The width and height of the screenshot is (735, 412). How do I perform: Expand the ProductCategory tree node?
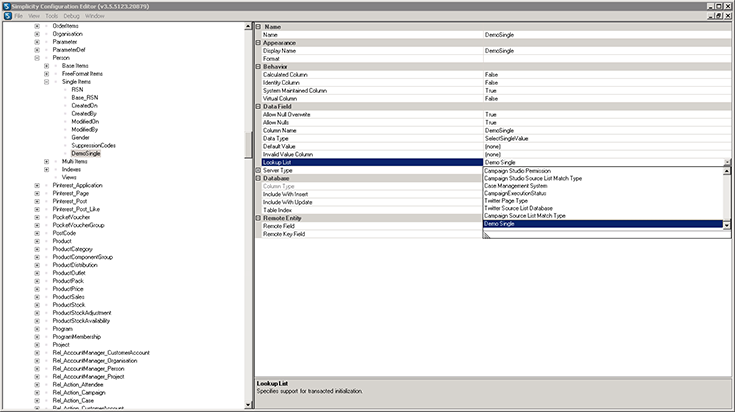[x=37, y=249]
